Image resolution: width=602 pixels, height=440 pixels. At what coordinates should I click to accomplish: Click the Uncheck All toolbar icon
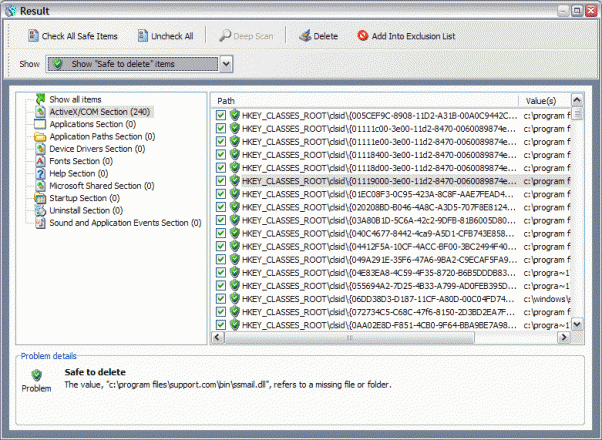click(141, 36)
